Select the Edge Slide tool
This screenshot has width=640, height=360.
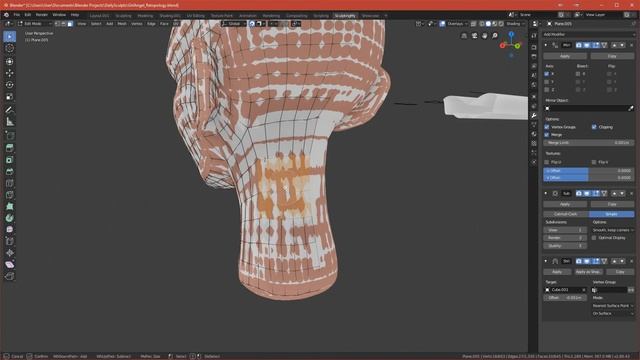10,241
